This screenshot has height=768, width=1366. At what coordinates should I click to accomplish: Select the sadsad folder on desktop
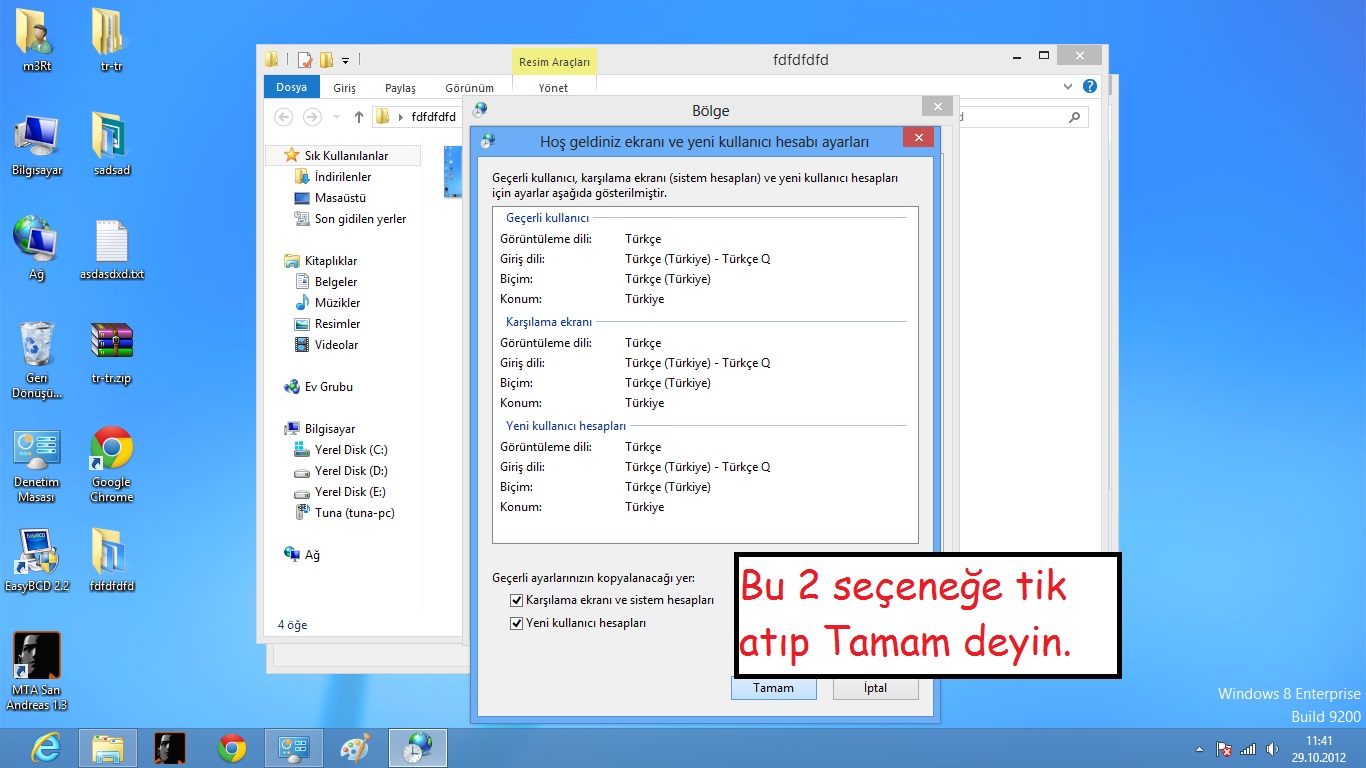tap(112, 145)
